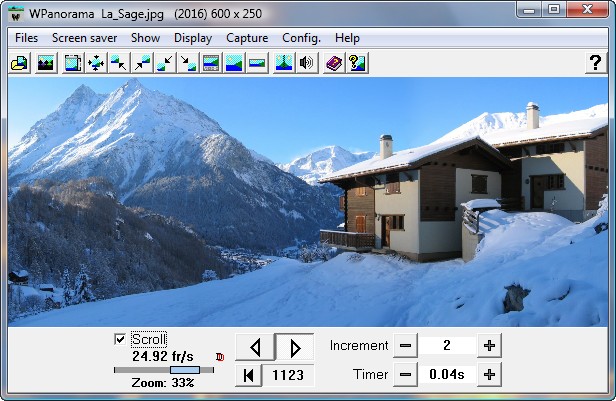Open the Files menu
The height and width of the screenshot is (401, 616).
pyautogui.click(x=27, y=38)
